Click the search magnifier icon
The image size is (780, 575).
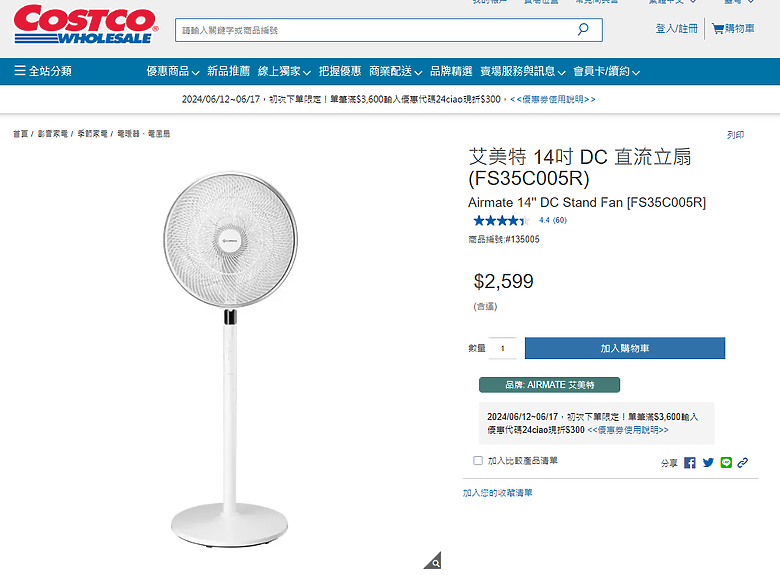pyautogui.click(x=583, y=29)
